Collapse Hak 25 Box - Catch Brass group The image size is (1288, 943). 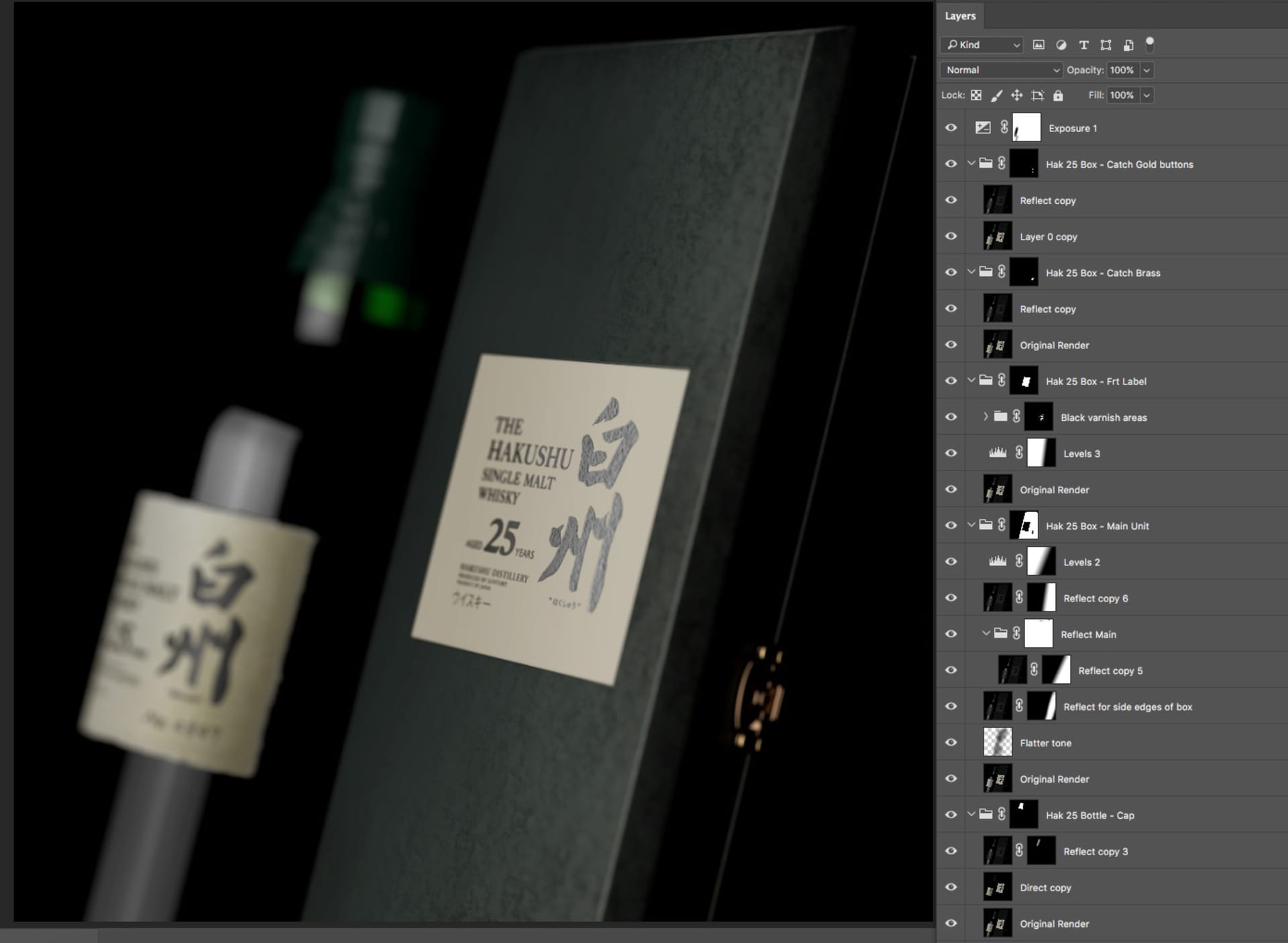pyautogui.click(x=971, y=272)
